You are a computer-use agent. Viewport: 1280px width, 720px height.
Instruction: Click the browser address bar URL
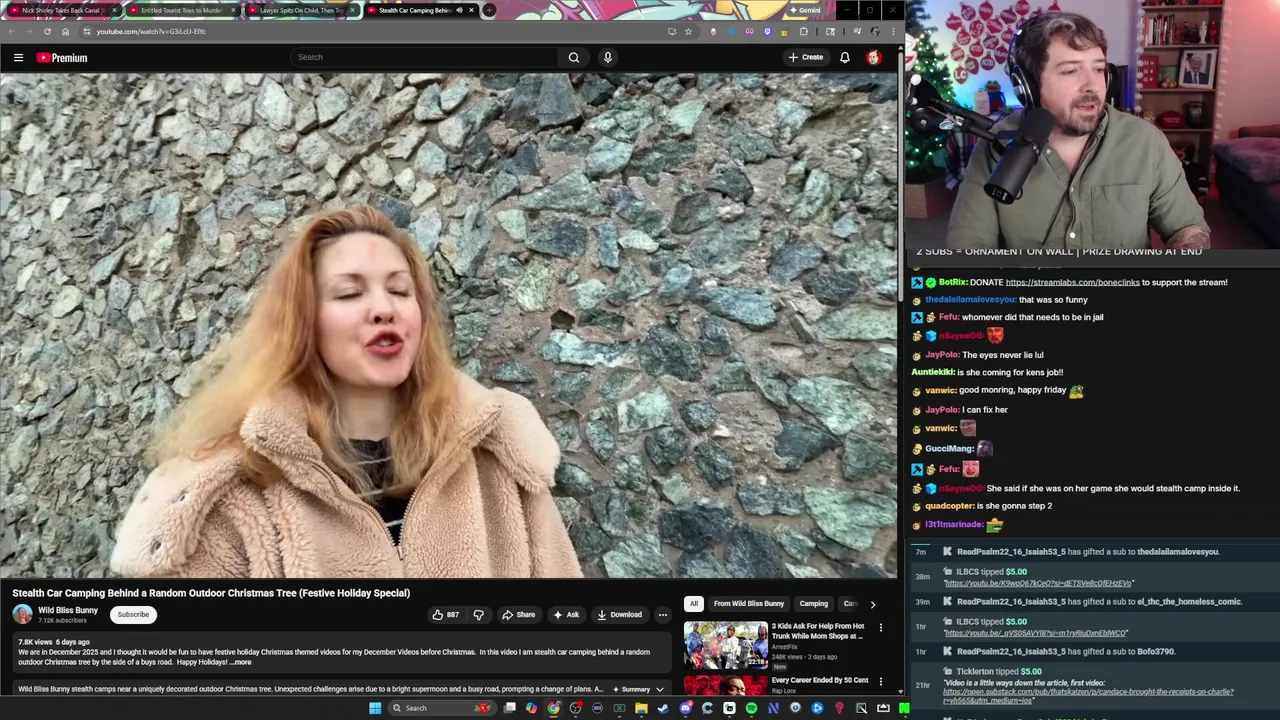pyautogui.click(x=151, y=31)
